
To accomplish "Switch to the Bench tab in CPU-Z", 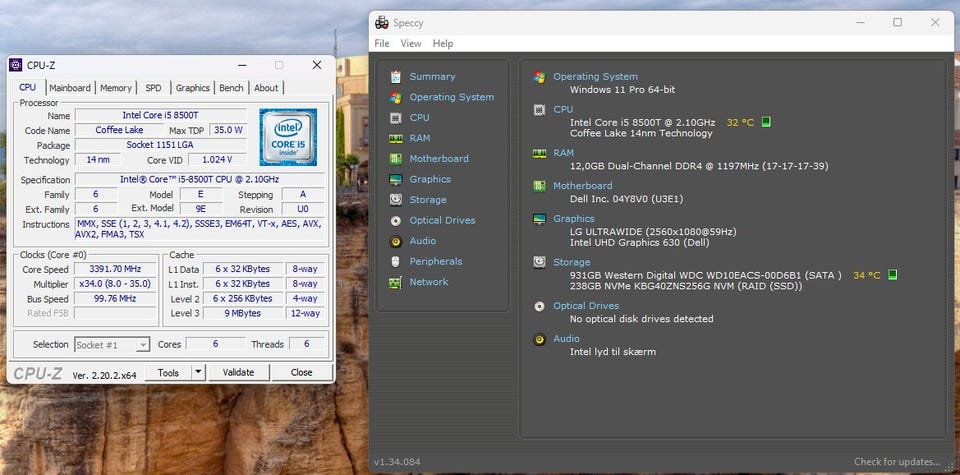I will [231, 88].
